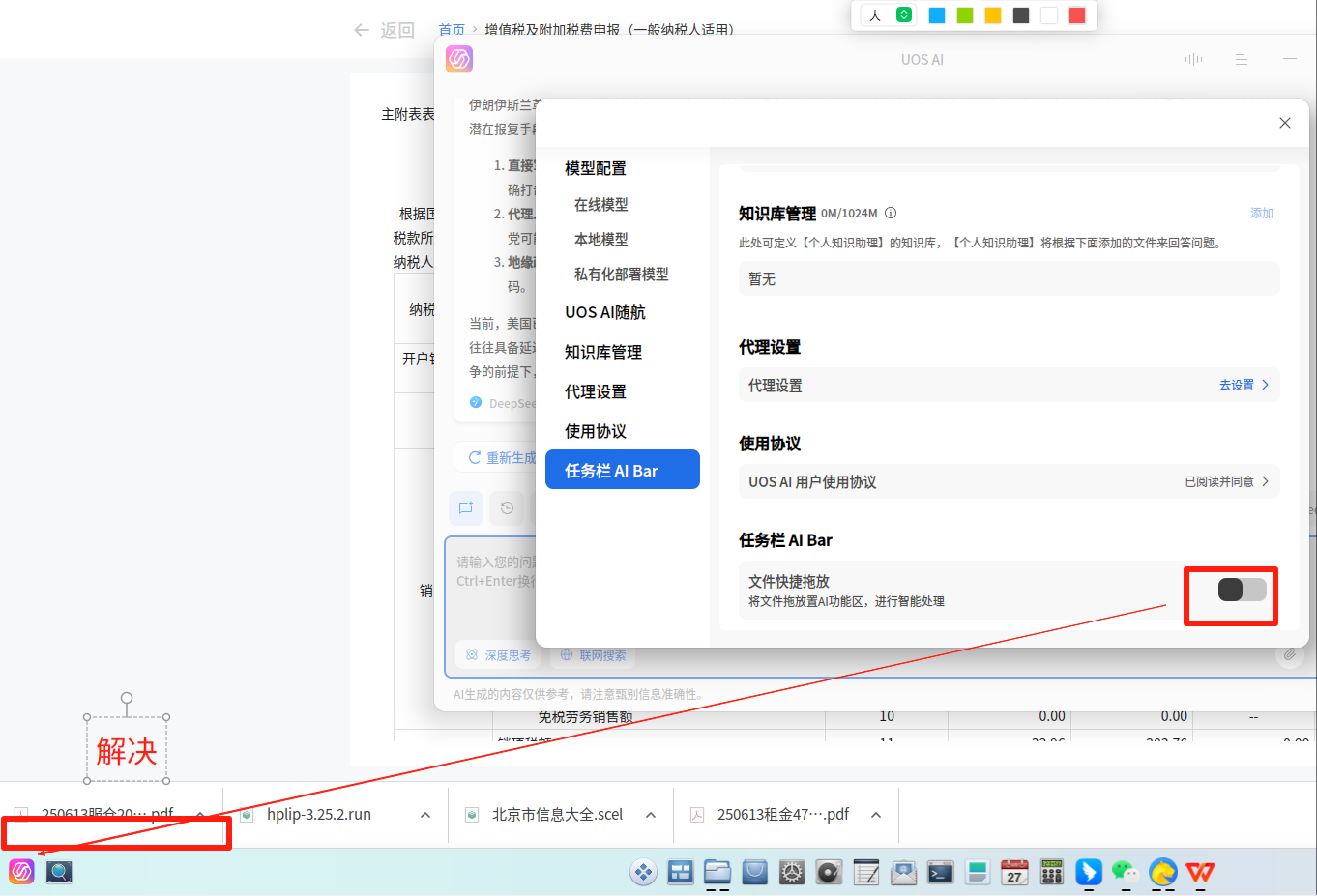Enable the 文件快捷拖放 switch
1317x896 pixels.
[x=1242, y=590]
